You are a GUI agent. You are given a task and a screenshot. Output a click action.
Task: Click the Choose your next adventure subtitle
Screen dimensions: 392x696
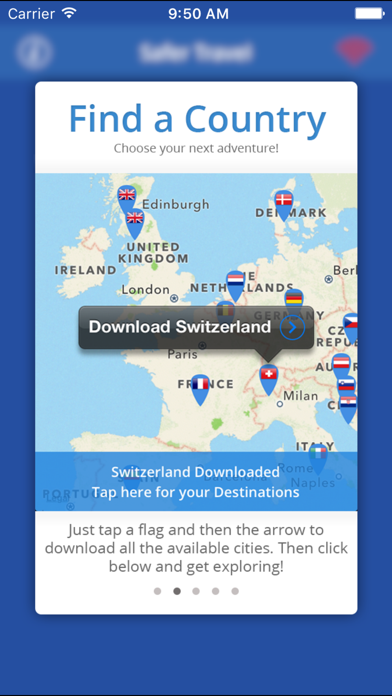tap(196, 148)
